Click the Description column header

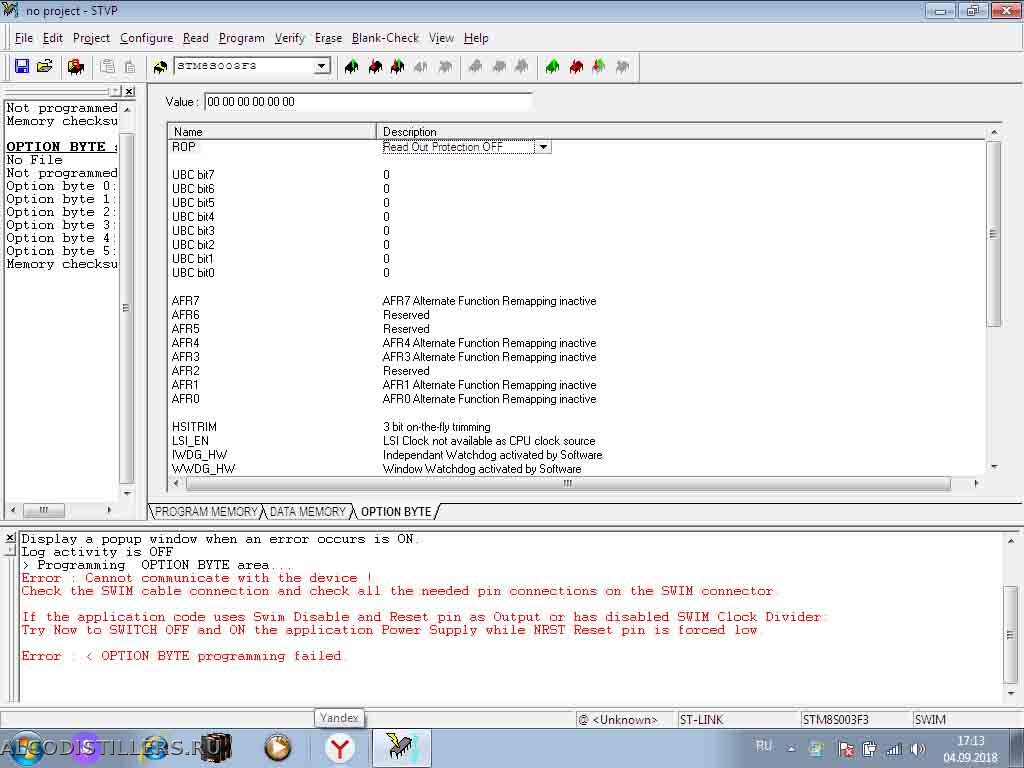tap(682, 131)
